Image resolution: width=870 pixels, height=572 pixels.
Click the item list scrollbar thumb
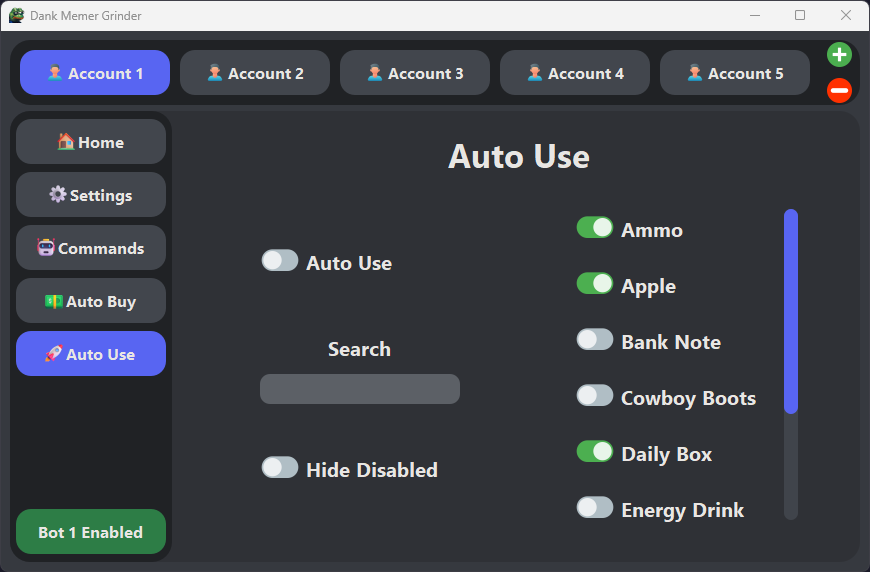(791, 311)
